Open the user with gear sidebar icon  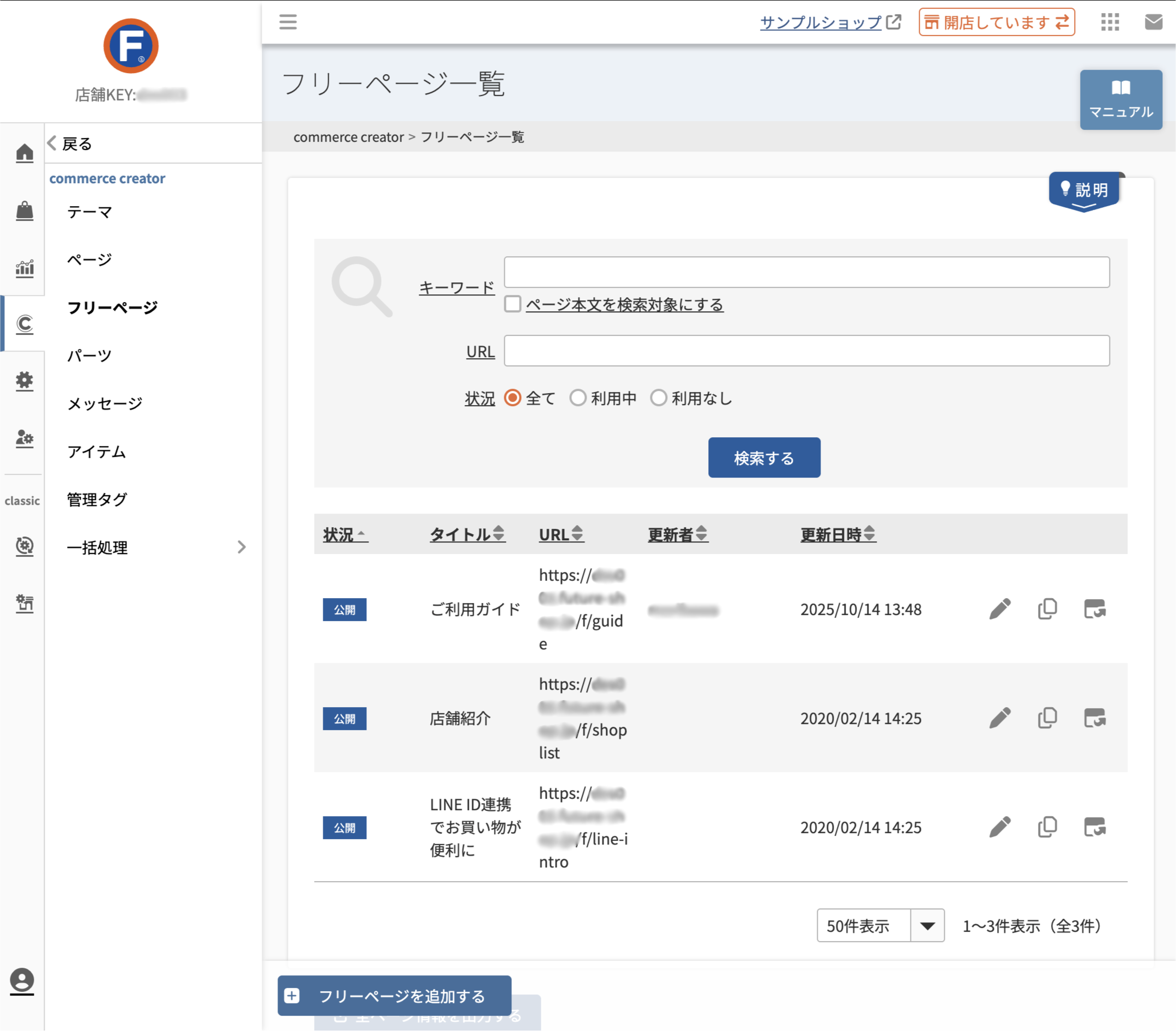(x=24, y=438)
